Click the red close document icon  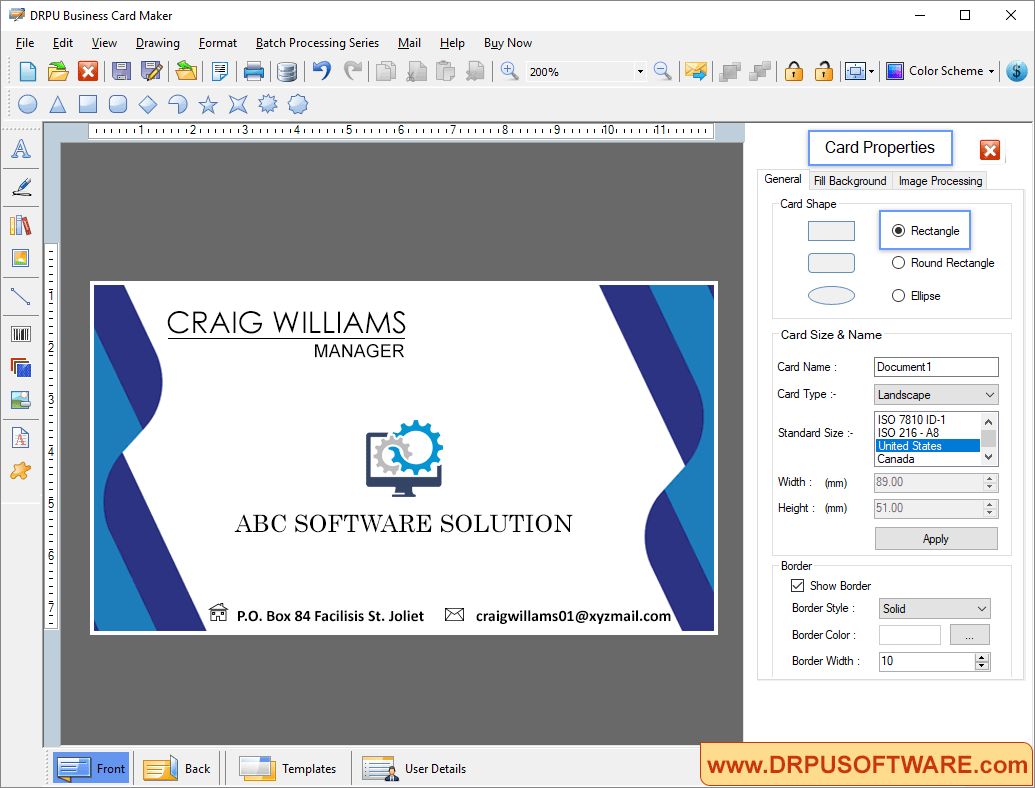88,71
